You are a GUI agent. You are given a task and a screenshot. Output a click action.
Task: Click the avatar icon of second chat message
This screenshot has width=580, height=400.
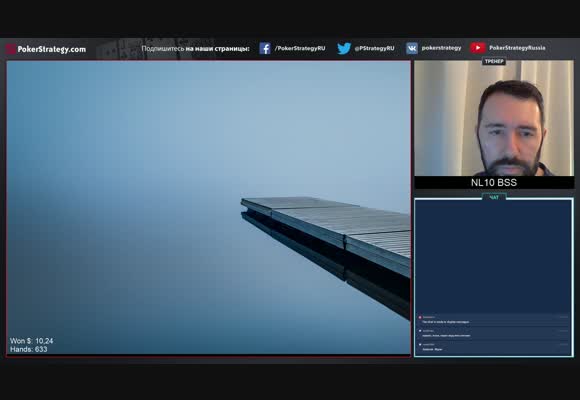pos(420,331)
